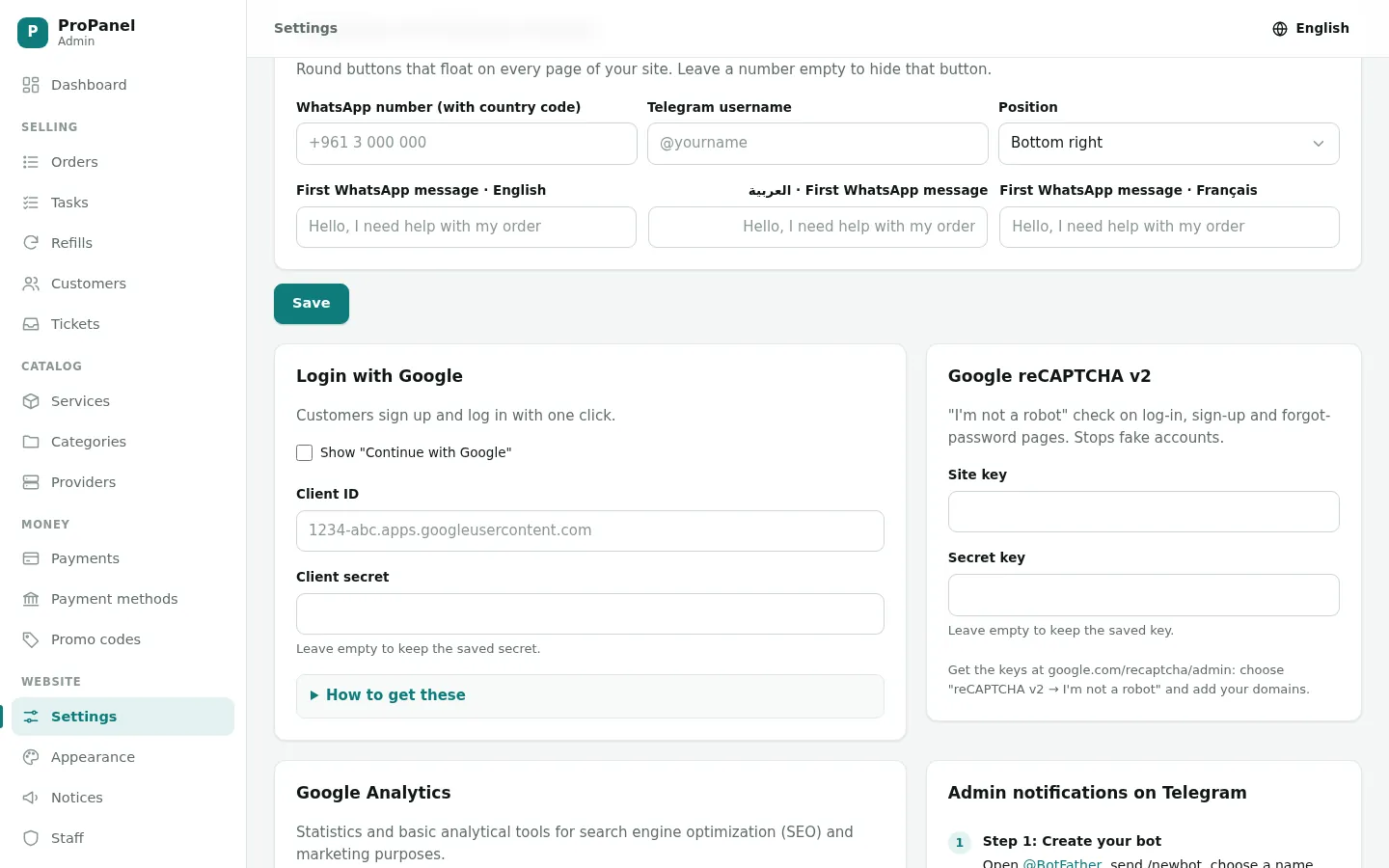Click the Providers server icon
This screenshot has height=868, width=1389.
click(31, 482)
